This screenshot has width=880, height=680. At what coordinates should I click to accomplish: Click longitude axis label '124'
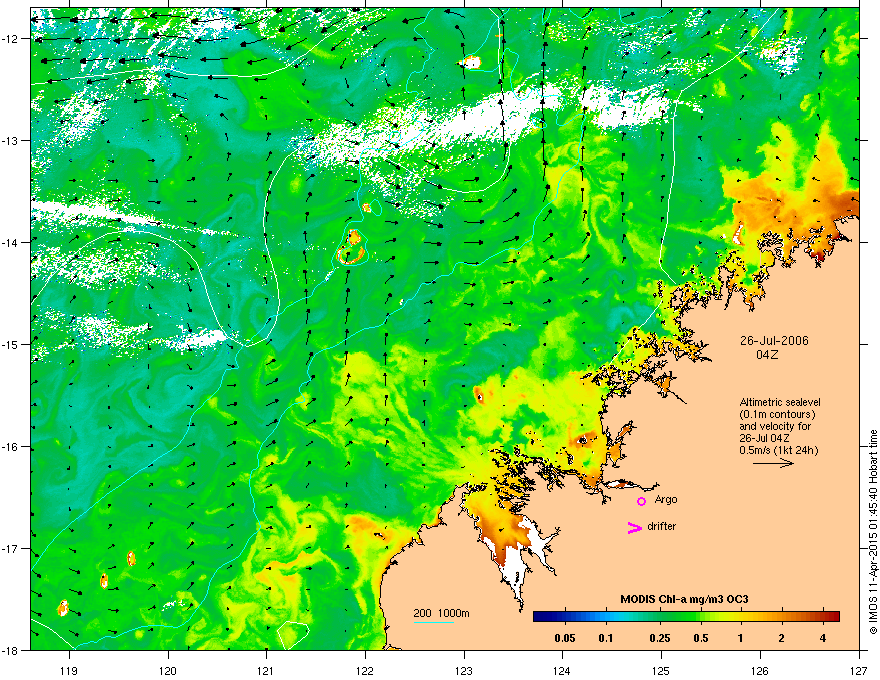563,670
